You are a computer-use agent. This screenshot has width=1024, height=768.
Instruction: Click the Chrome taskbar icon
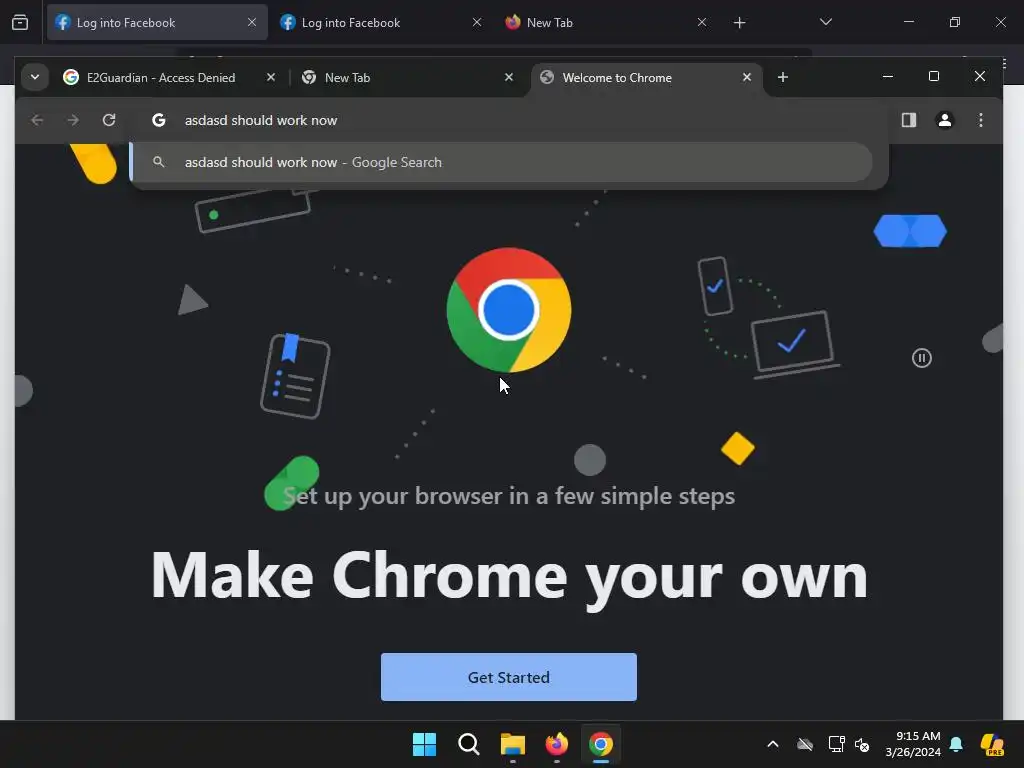pos(601,744)
